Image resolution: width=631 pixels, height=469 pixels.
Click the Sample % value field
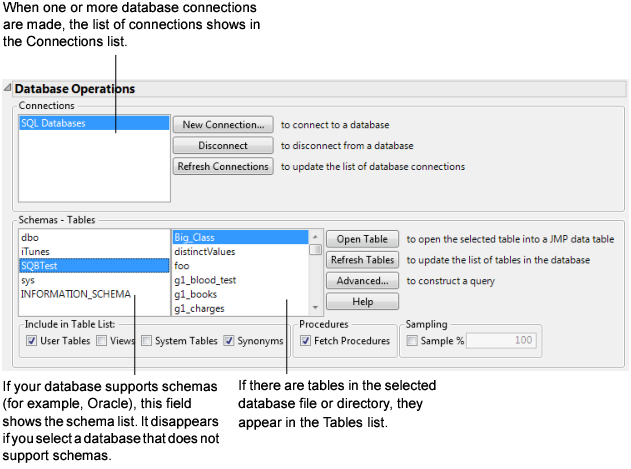pos(501,341)
